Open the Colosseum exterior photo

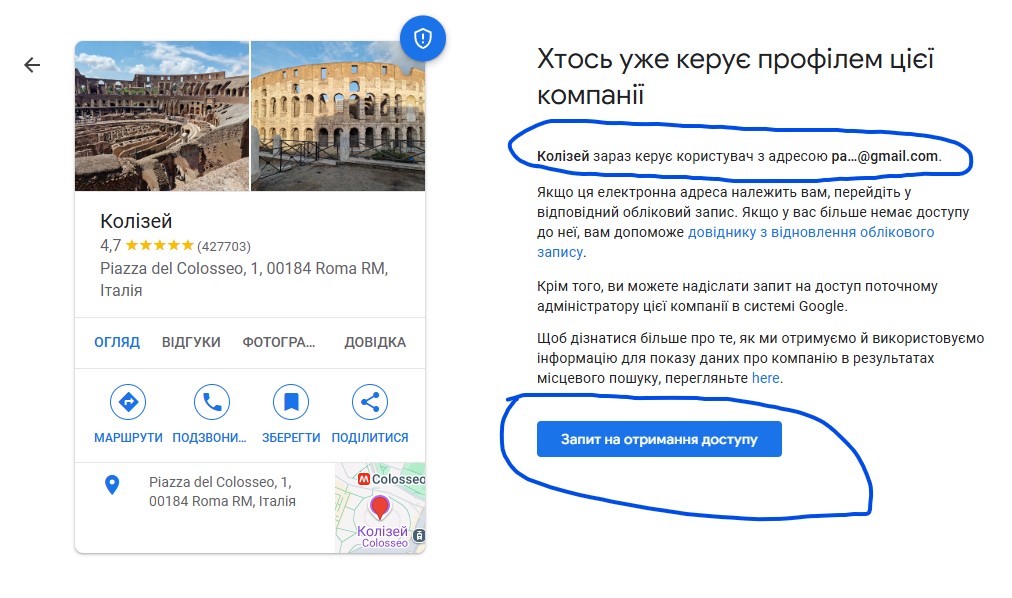click(x=338, y=116)
